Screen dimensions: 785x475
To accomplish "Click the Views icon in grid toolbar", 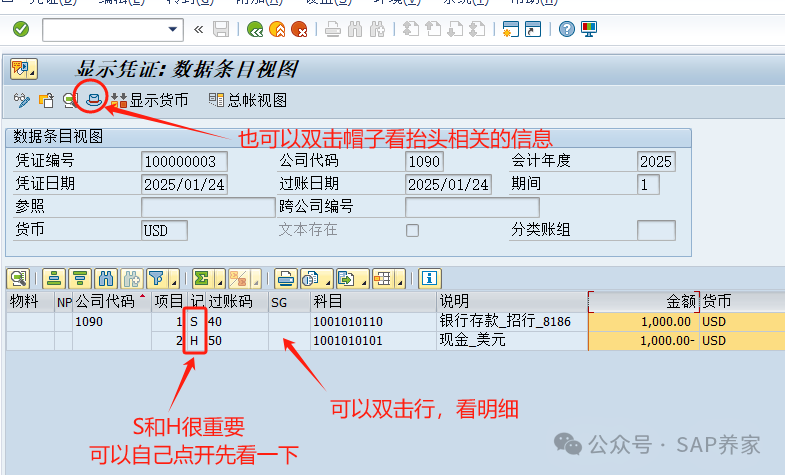I will [x=310, y=278].
